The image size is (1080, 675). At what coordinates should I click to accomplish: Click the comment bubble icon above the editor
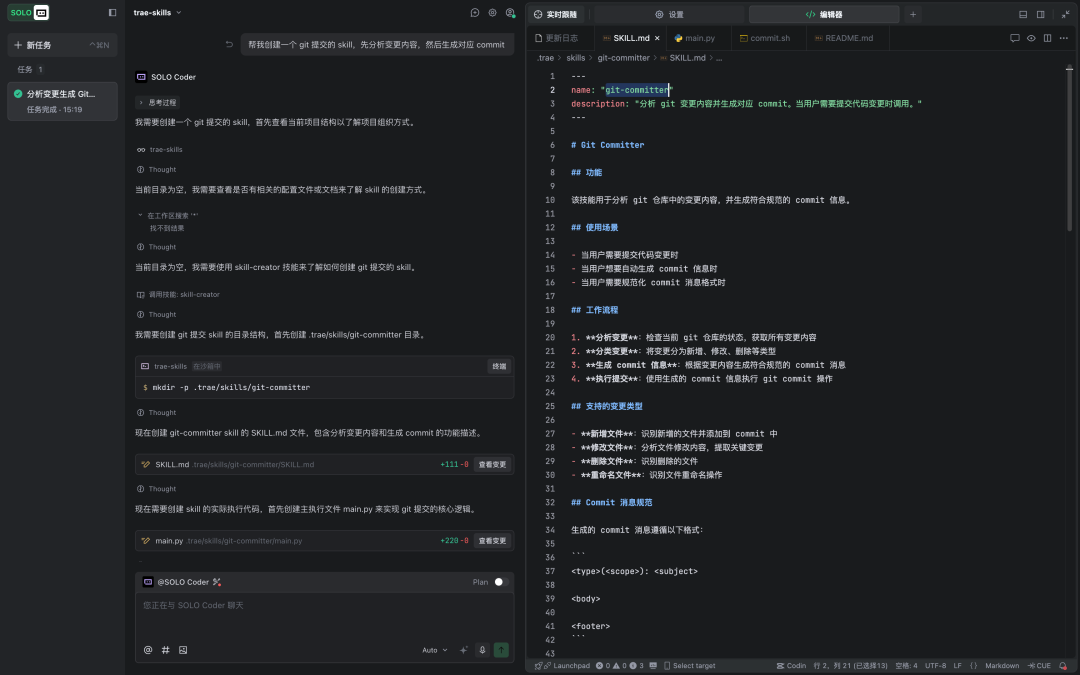1014,37
